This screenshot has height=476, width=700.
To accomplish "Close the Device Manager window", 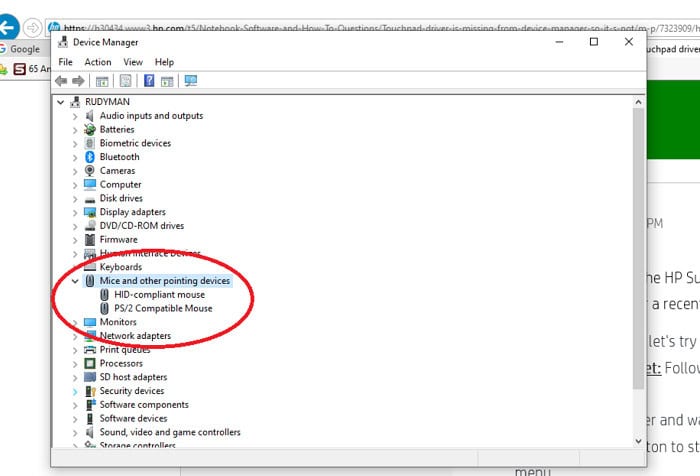I will pyautogui.click(x=629, y=42).
